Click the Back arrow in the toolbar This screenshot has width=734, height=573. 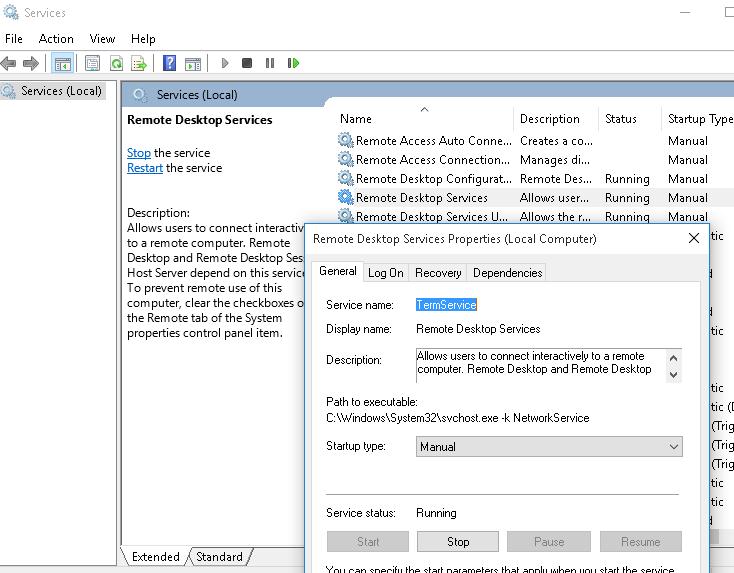(9, 63)
